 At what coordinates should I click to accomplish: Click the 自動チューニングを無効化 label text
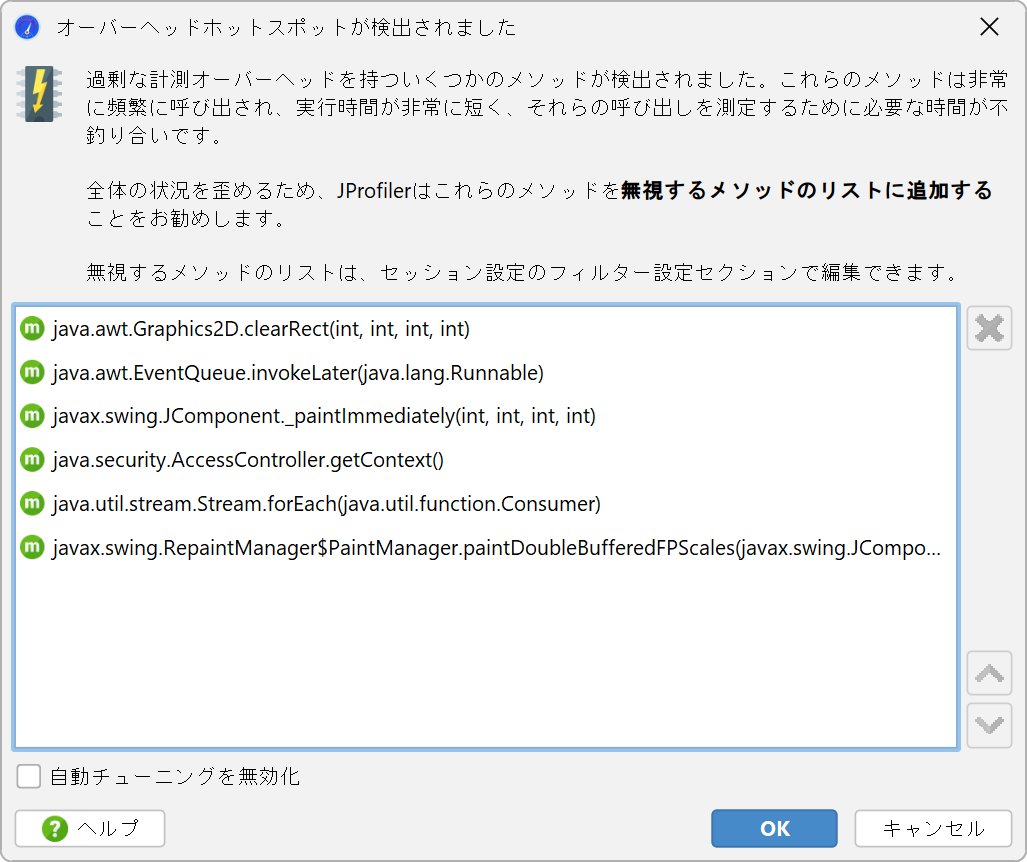tap(175, 776)
